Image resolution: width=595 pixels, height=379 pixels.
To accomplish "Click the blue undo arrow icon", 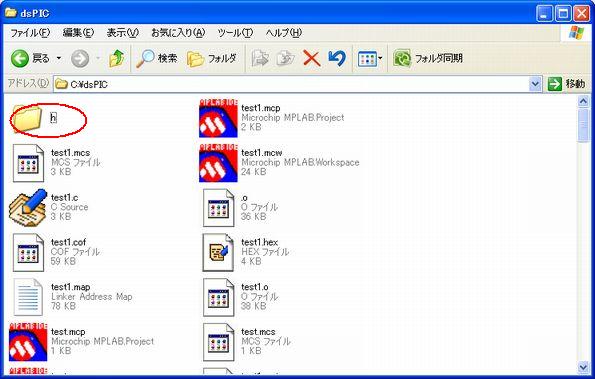I will pos(337,58).
